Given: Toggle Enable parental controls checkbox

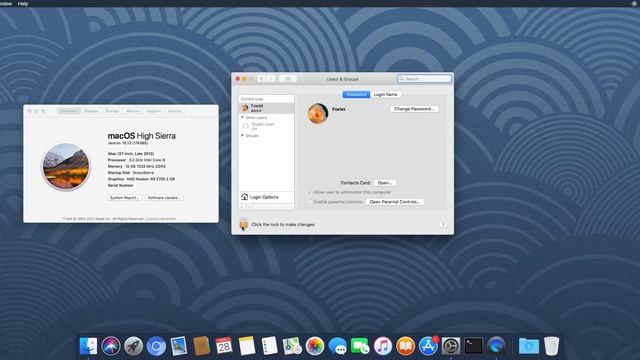Looking at the screenshot, I should click(310, 202).
